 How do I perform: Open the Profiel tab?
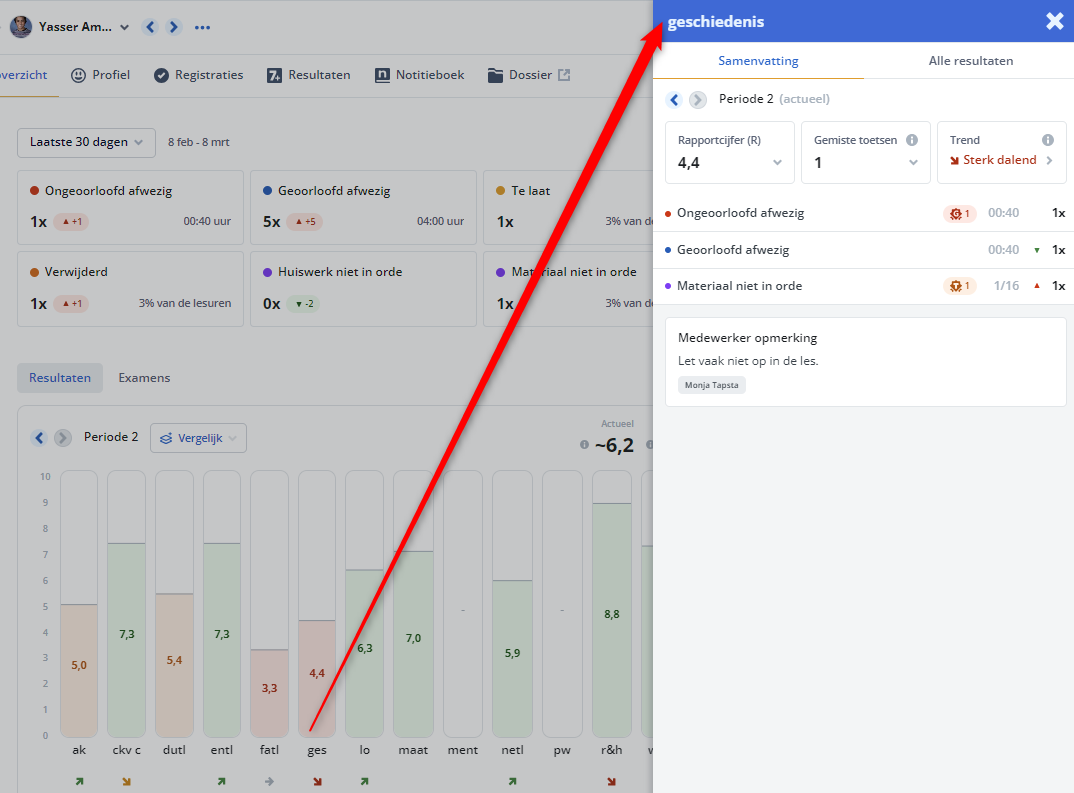[101, 75]
